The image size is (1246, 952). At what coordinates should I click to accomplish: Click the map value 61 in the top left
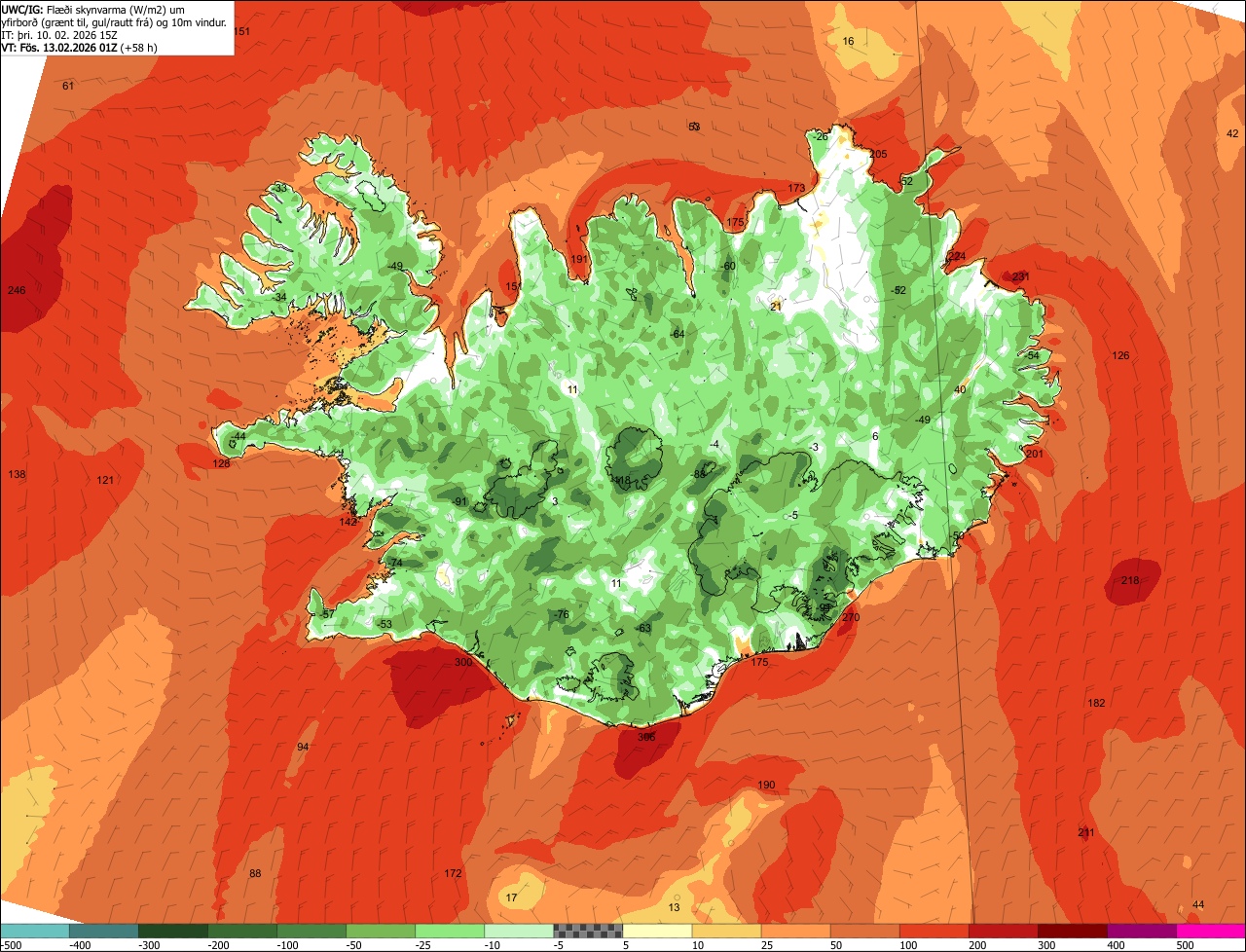tap(68, 86)
